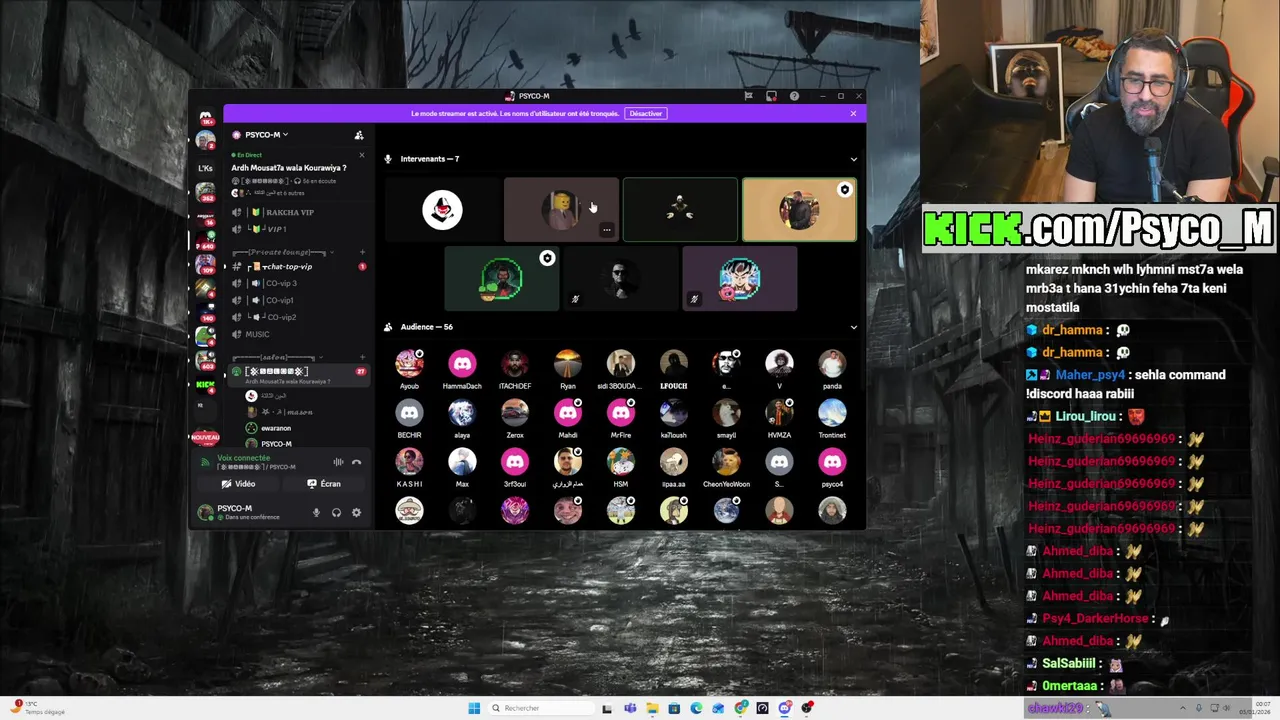Open audience member K A S H I
This screenshot has height=720, width=1280.
409,466
